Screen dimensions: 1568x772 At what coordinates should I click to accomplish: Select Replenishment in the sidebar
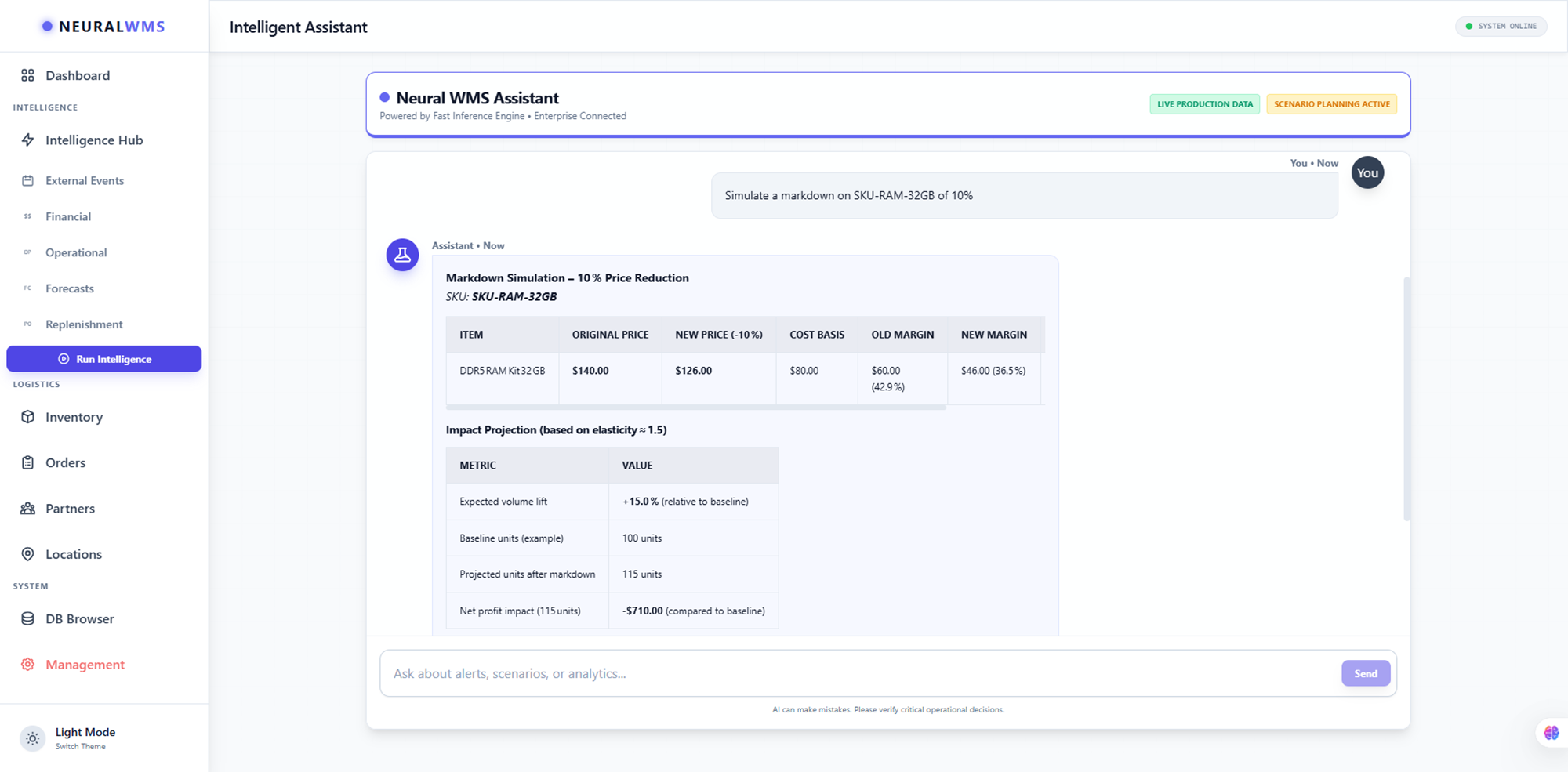click(x=84, y=324)
